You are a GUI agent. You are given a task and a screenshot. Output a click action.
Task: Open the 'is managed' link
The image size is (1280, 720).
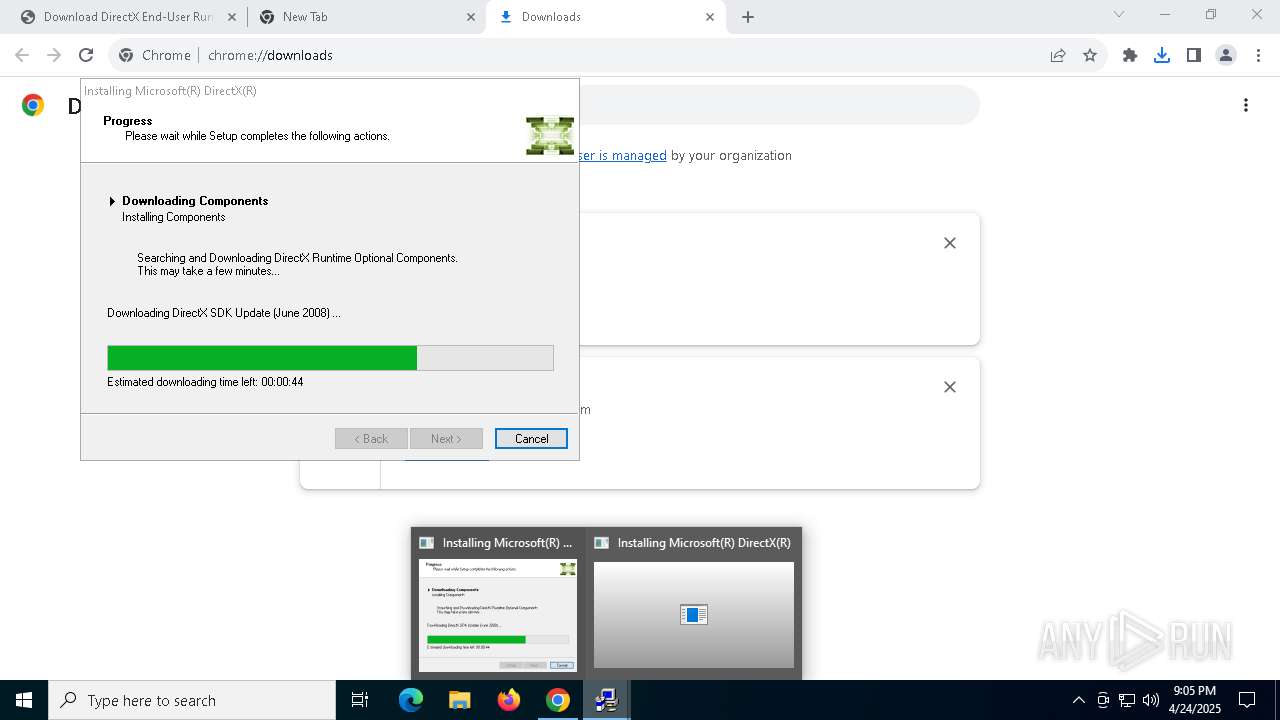[623, 155]
